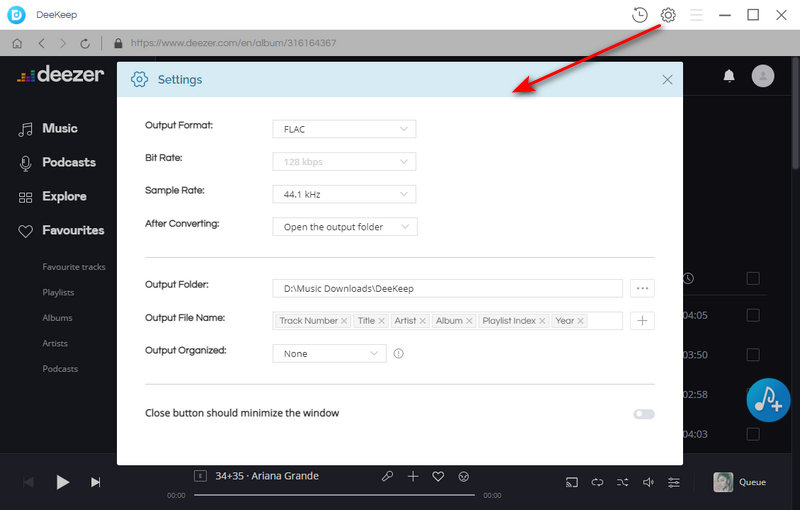800x510 pixels.
Task: Remove the Playlist Index tag
Action: [x=542, y=321]
